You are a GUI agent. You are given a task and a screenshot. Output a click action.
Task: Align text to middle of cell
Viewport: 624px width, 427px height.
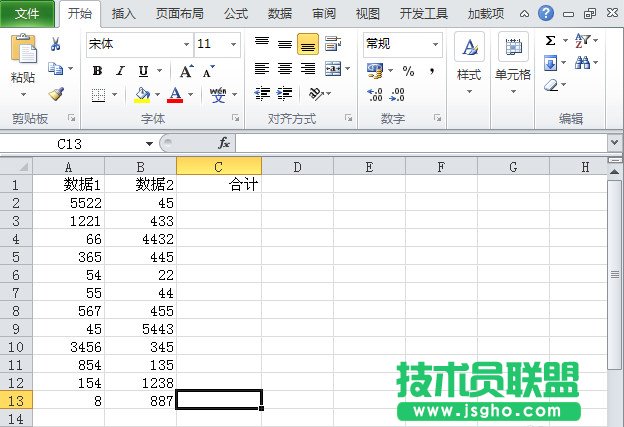(285, 43)
